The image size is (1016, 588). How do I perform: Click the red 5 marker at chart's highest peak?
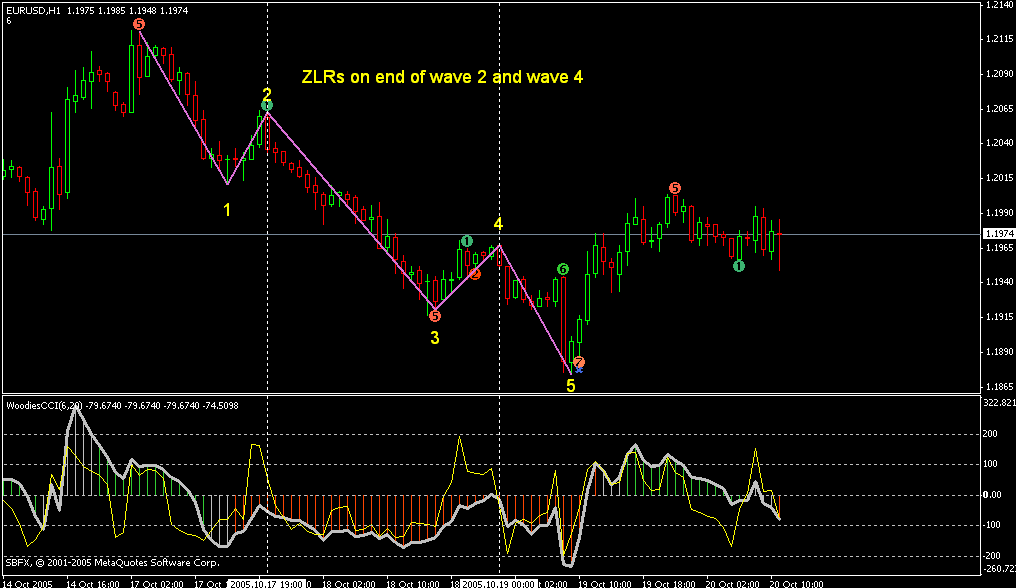[x=138, y=23]
